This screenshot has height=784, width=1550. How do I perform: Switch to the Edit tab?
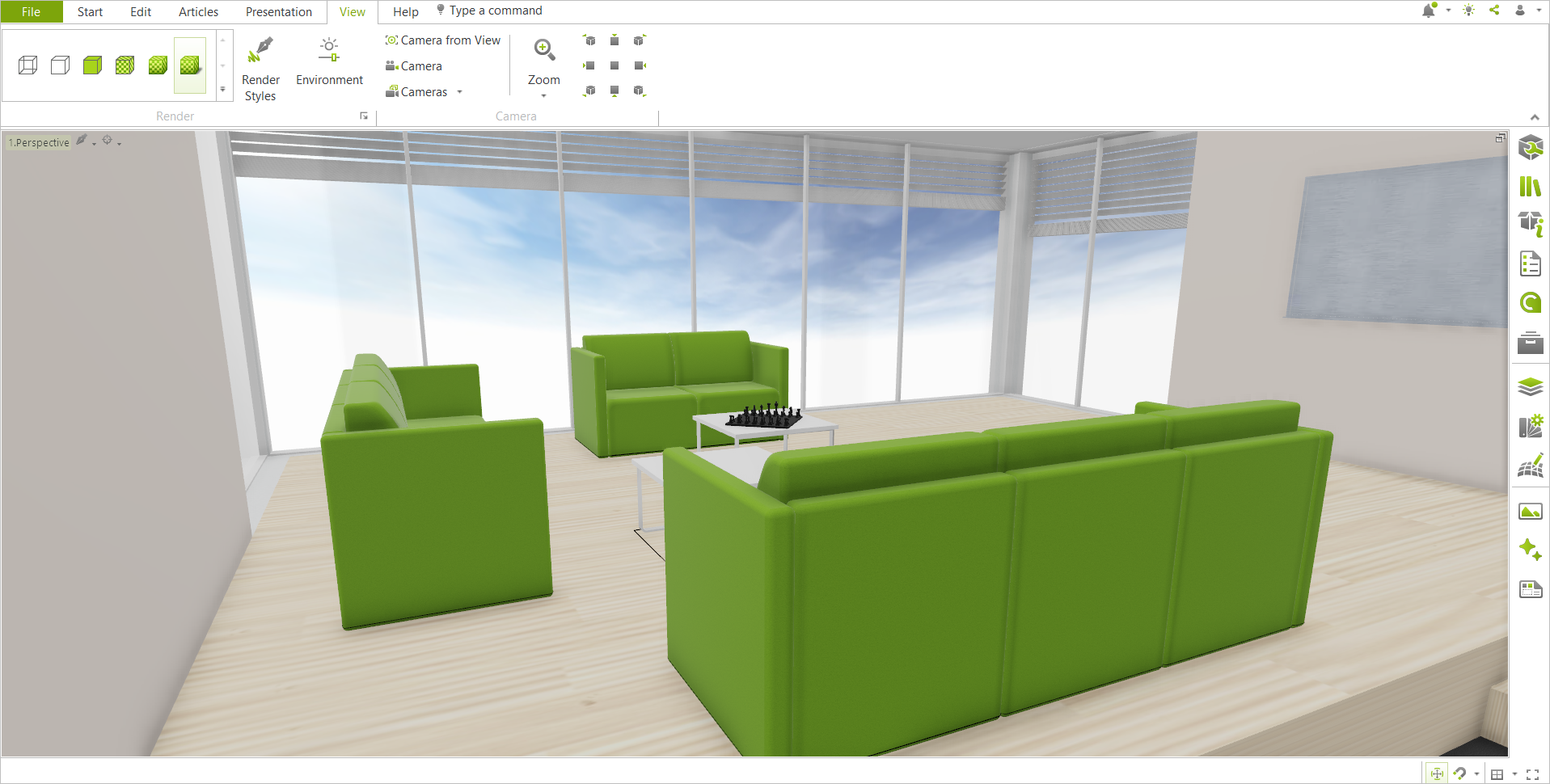point(141,11)
